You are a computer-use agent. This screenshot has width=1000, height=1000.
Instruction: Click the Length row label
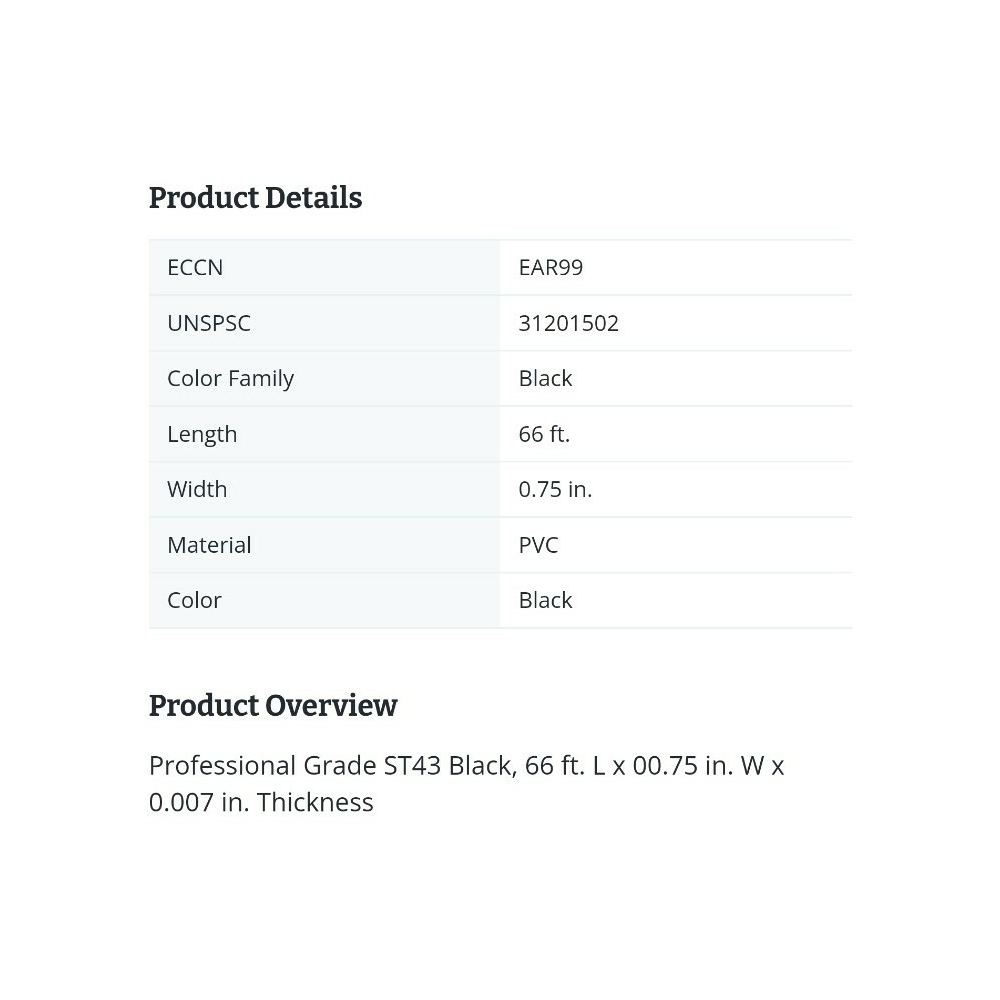coord(202,434)
